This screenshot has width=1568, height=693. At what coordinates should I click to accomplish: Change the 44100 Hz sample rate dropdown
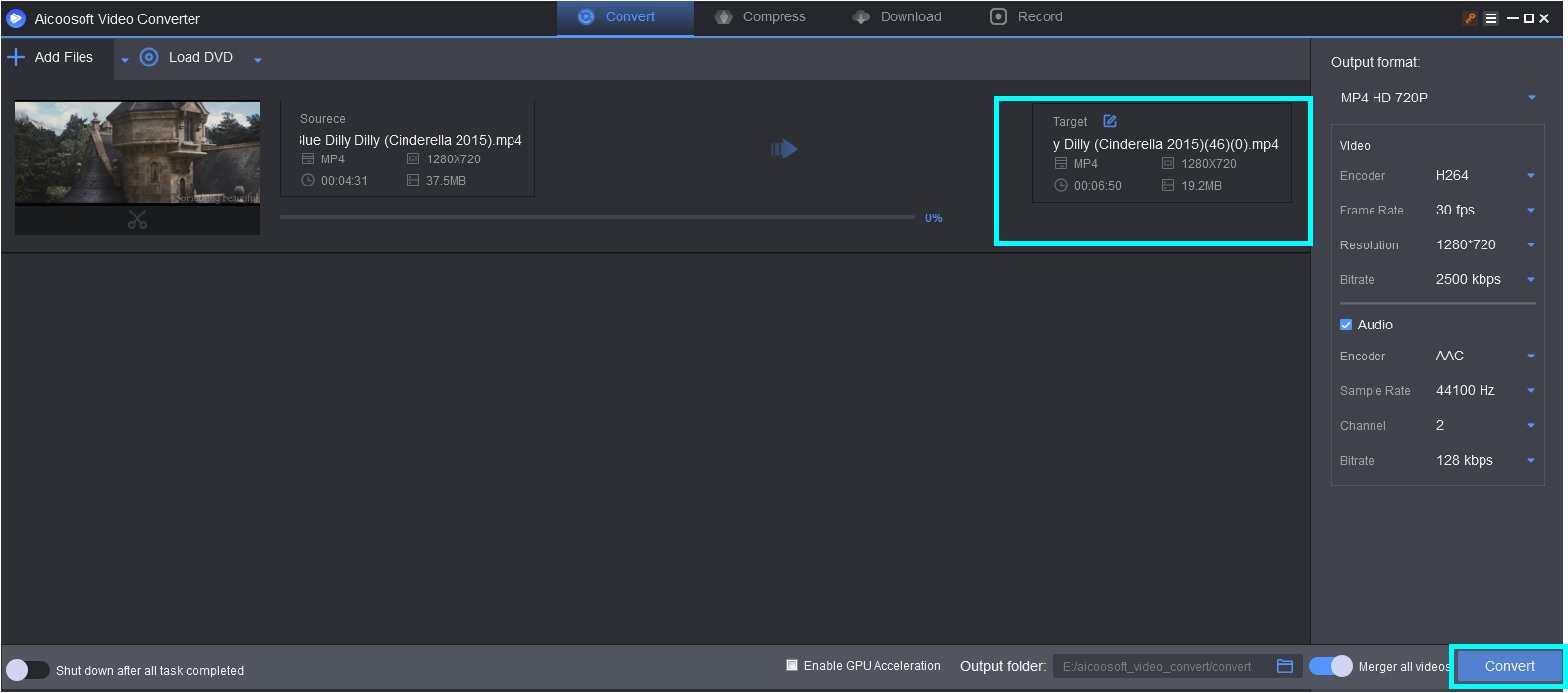(1485, 391)
